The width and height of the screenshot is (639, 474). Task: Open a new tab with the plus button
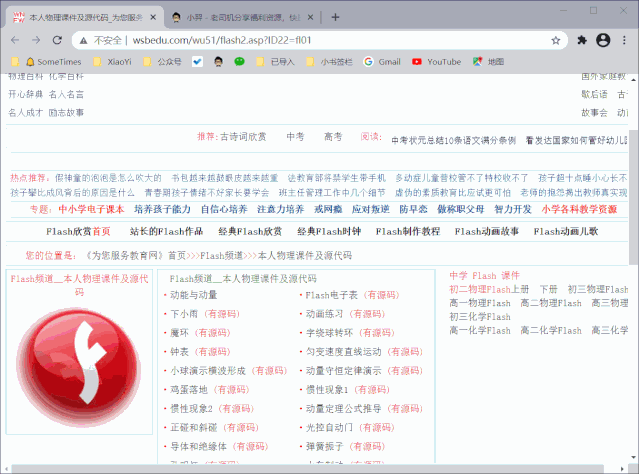[x=335, y=16]
